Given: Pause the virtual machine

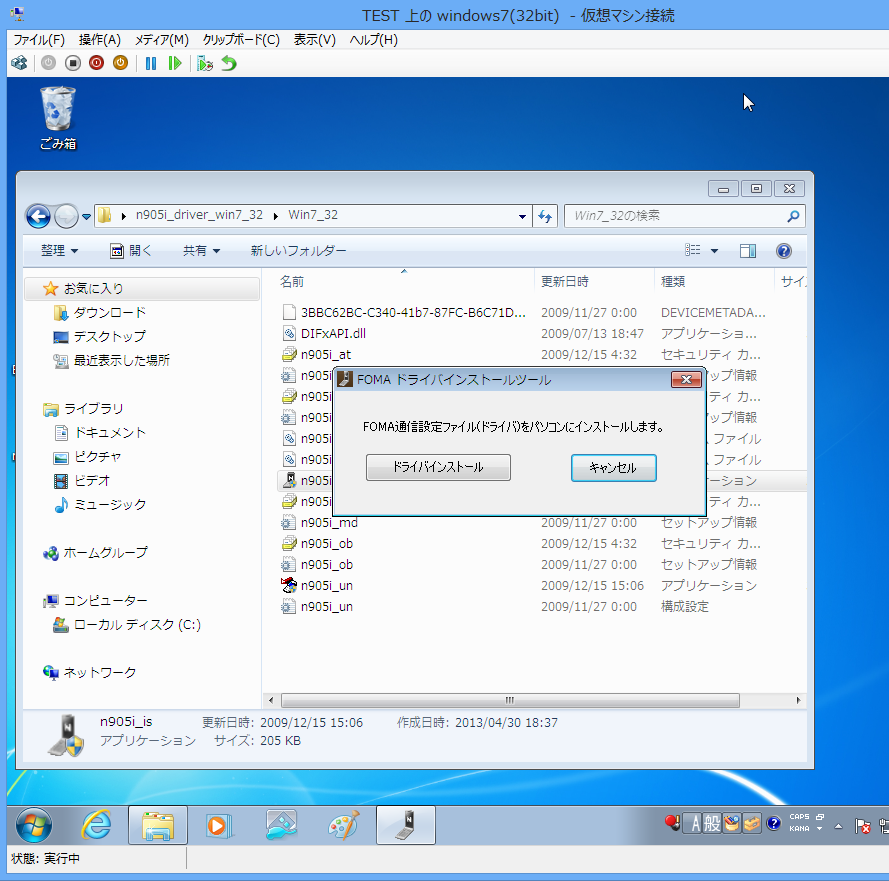Looking at the screenshot, I should [x=151, y=63].
